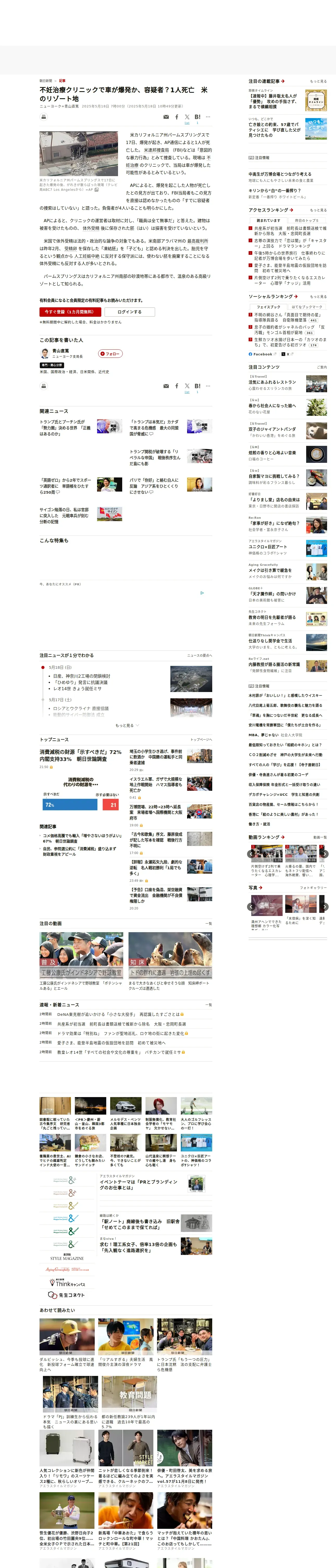
Task: Open the enlarge-photo icon in the image caption
Action: tap(96, 190)
